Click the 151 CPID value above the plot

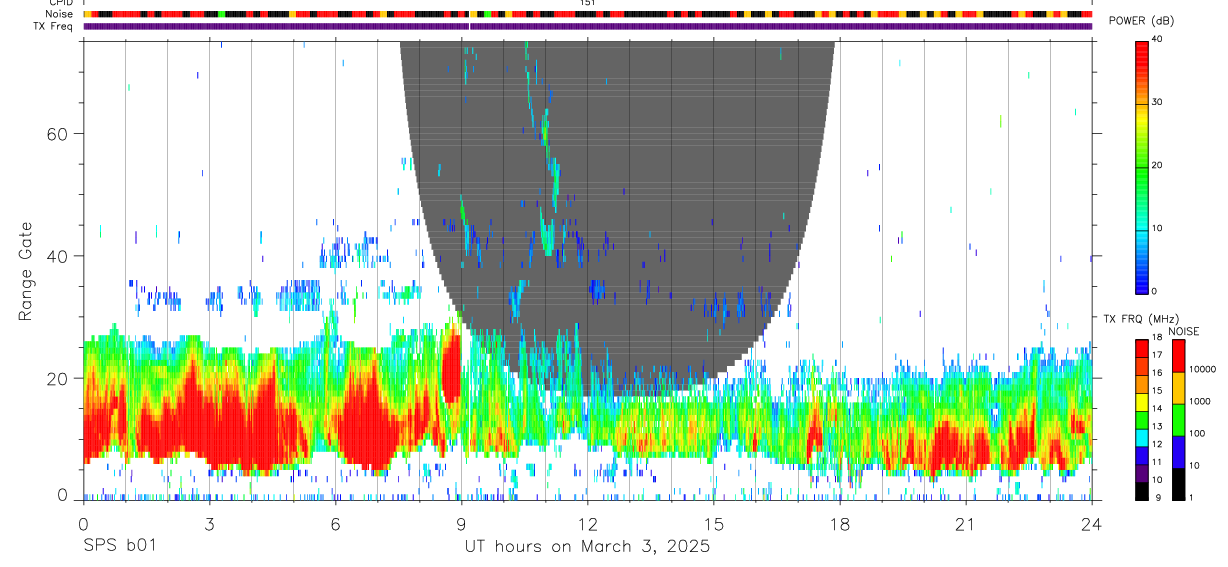click(587, 3)
